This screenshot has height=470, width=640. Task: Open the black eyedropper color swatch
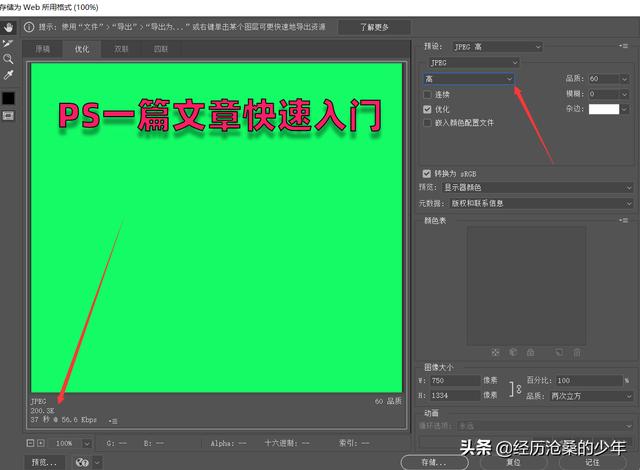point(8,98)
